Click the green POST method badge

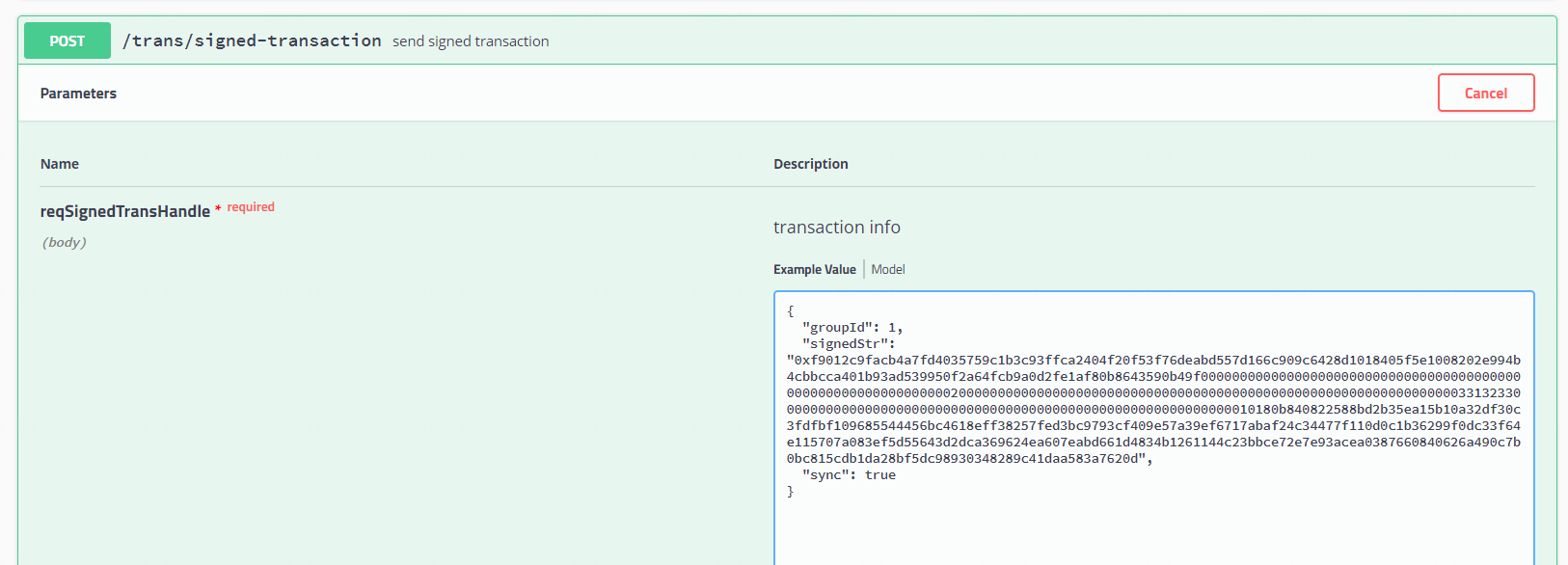68,40
